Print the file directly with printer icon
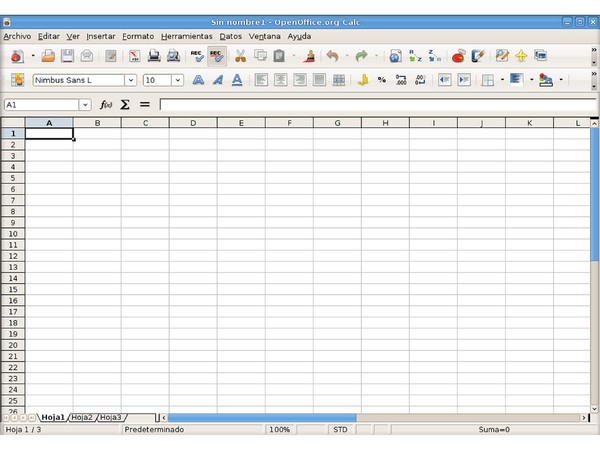Viewport: 600px width, 450px height. pyautogui.click(x=154, y=56)
